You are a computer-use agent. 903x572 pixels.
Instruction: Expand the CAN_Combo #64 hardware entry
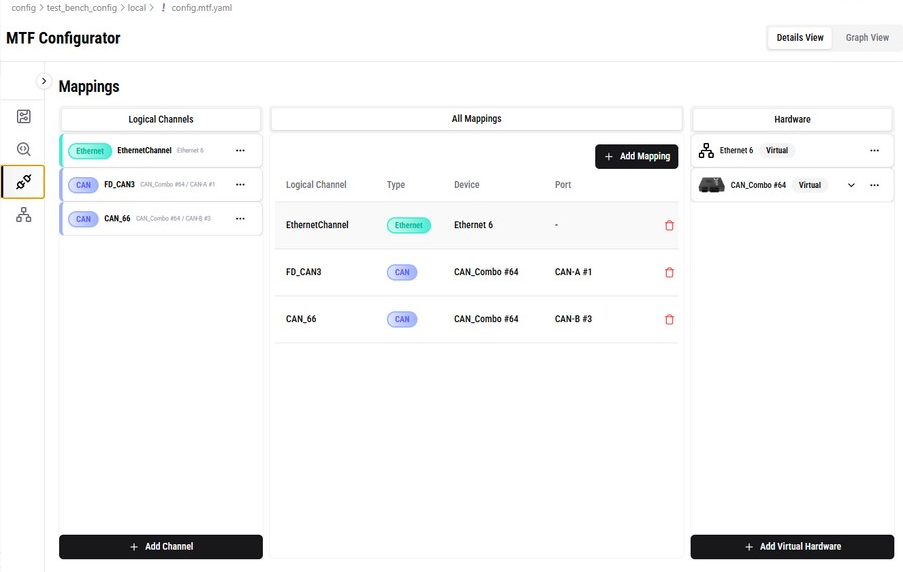[x=851, y=185]
